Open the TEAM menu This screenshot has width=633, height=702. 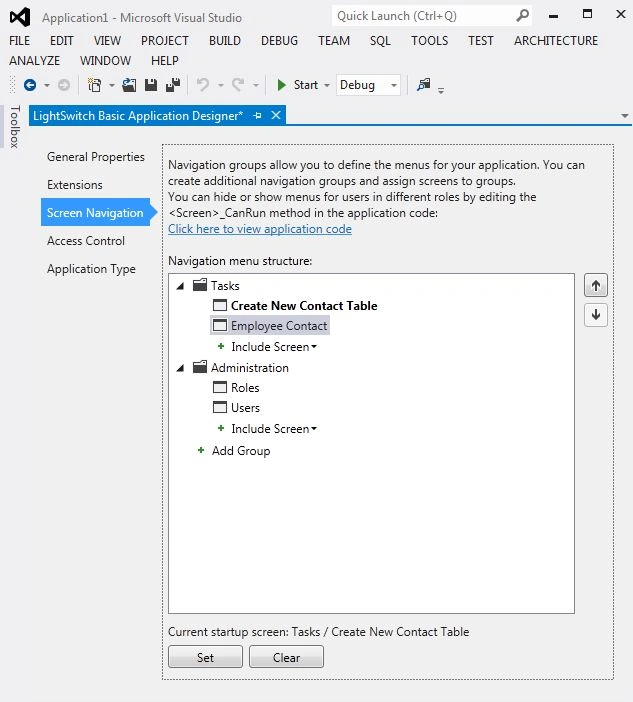pos(334,41)
